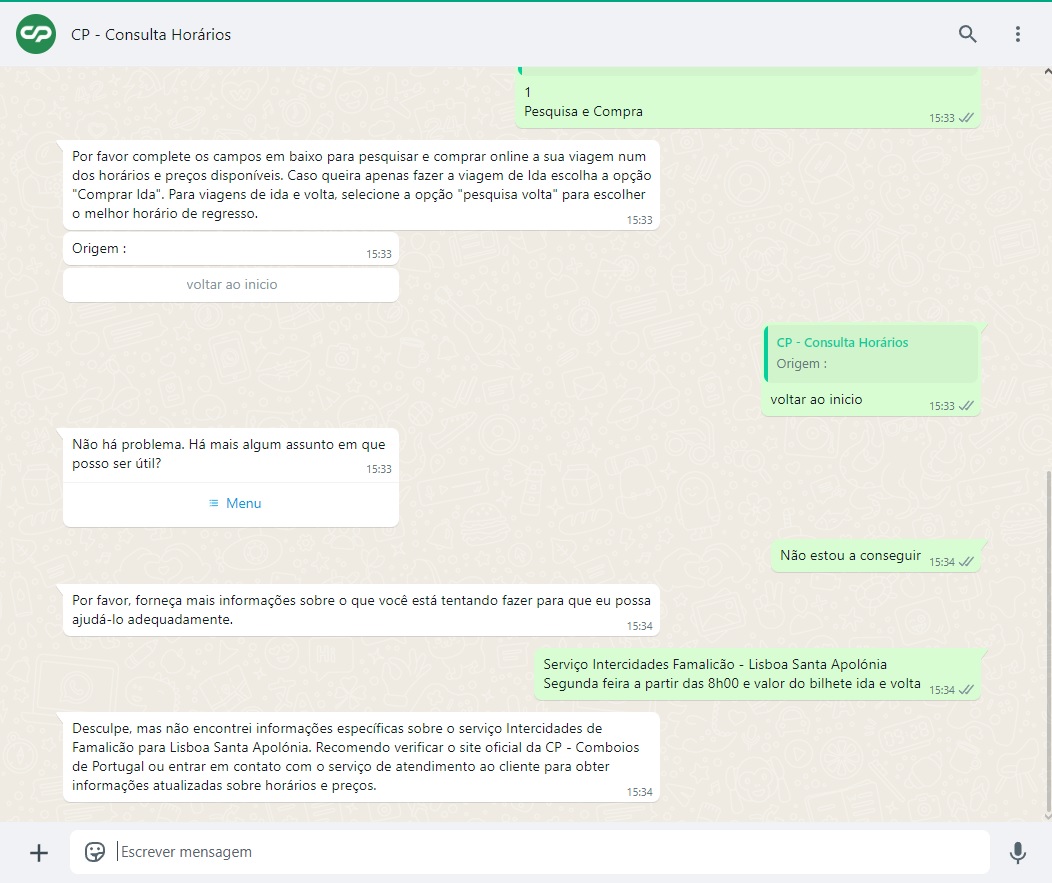Click the chat scrollbar thumb

point(1047,643)
